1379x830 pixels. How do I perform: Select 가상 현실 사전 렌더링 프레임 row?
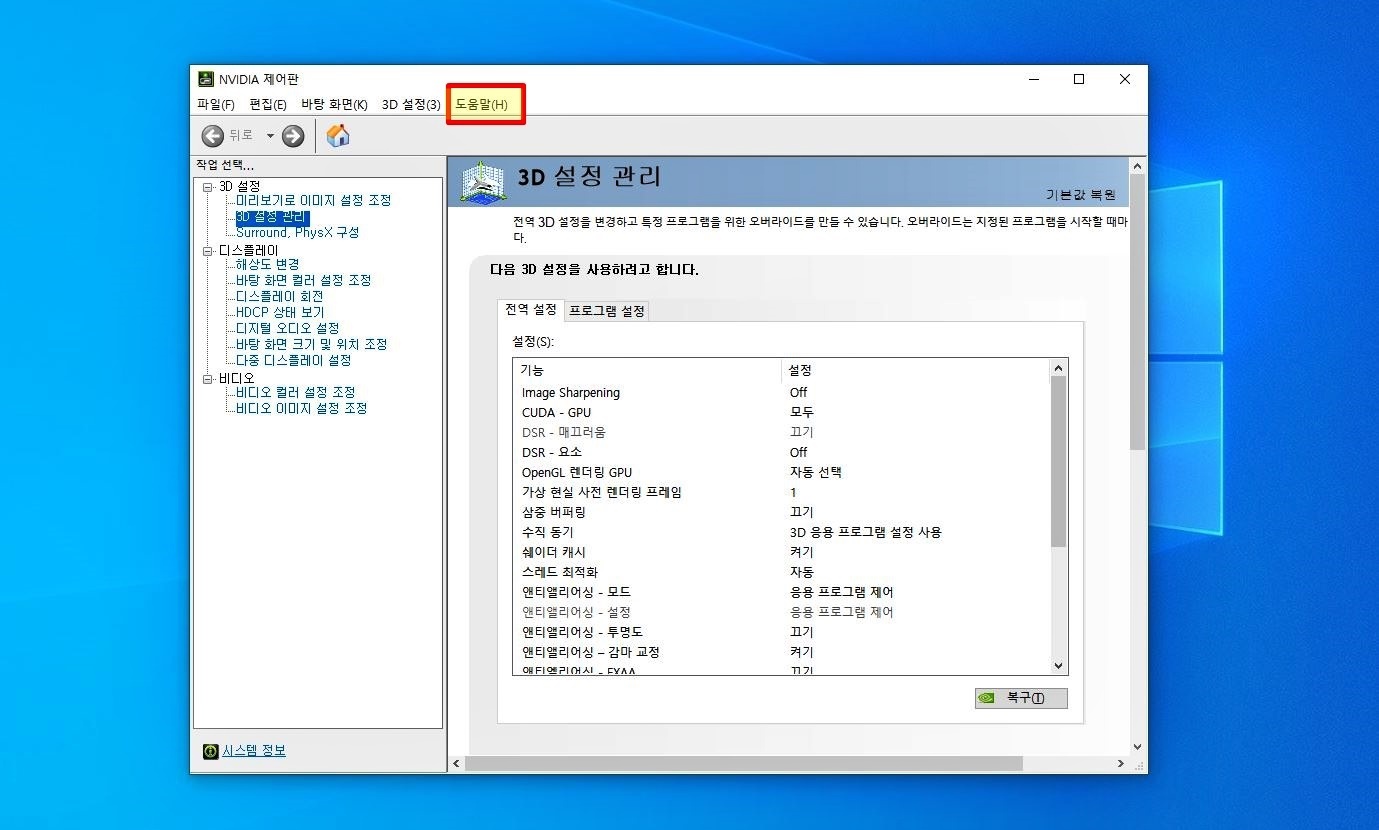[782, 492]
